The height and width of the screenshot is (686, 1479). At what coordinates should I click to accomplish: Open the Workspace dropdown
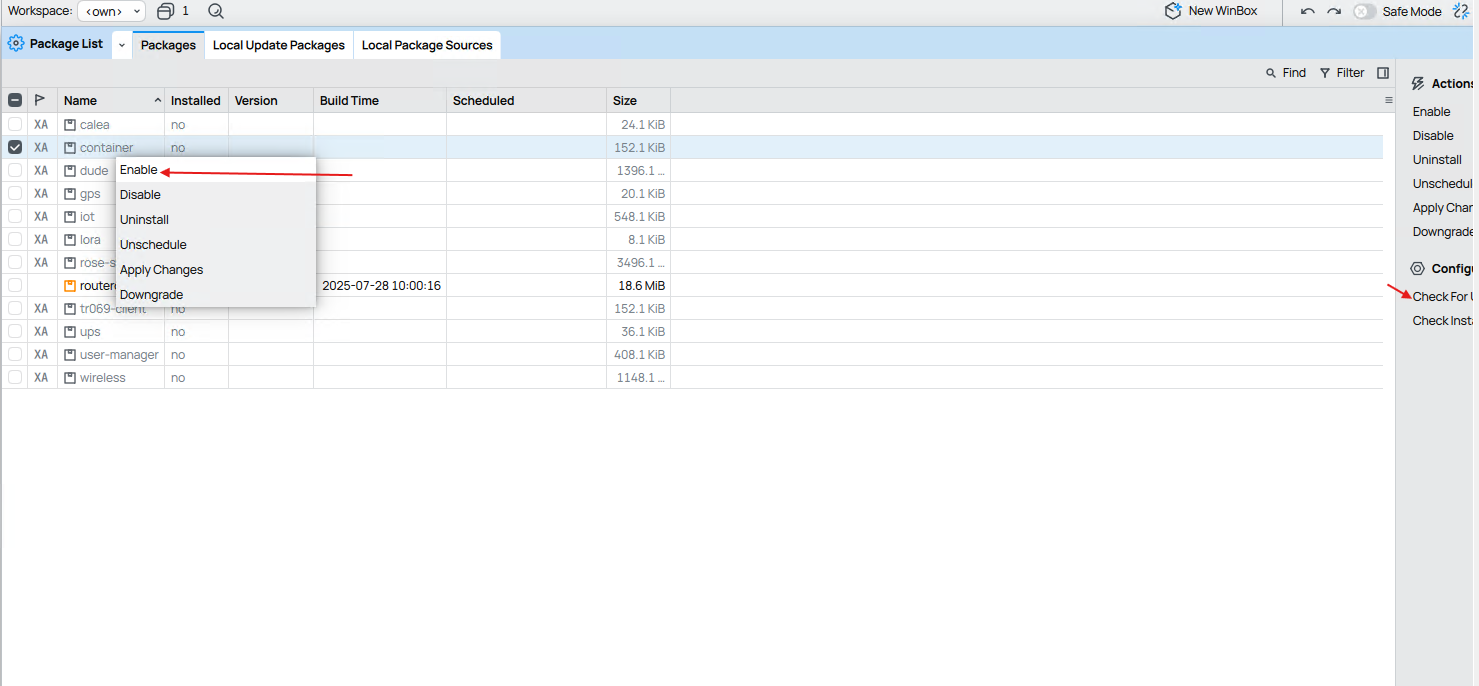110,11
